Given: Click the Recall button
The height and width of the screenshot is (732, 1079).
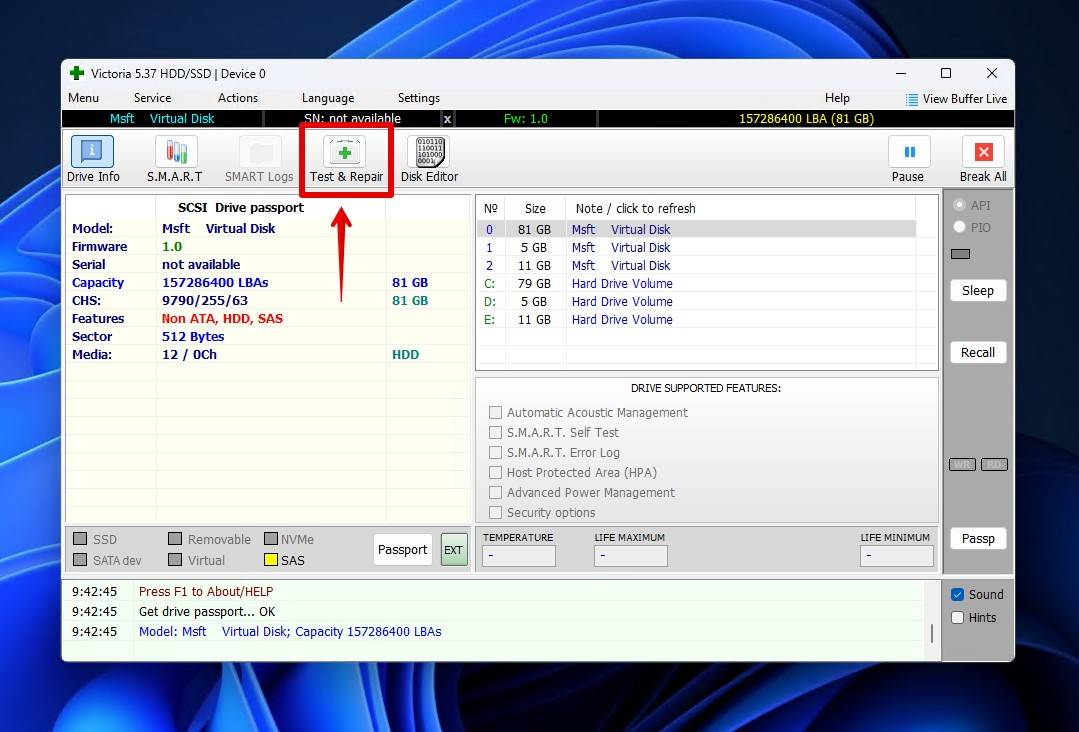Looking at the screenshot, I should 977,353.
